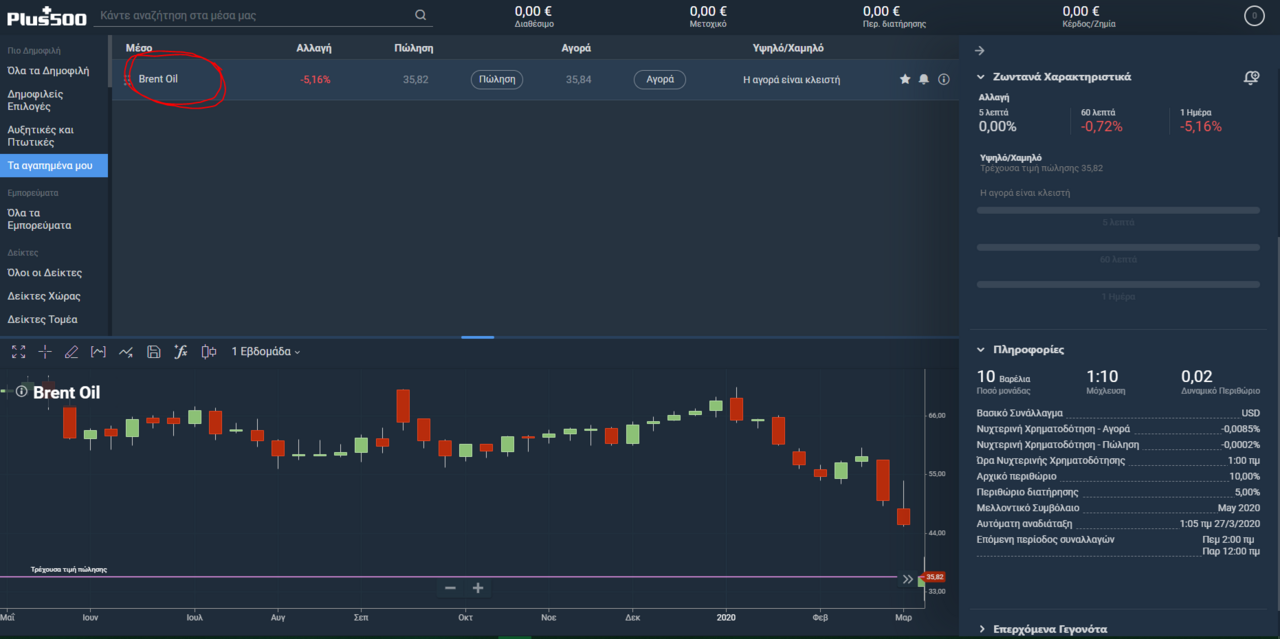Screen dimensions: 1280x639
Task: Click the 35,82 current price tag
Action: 934,577
